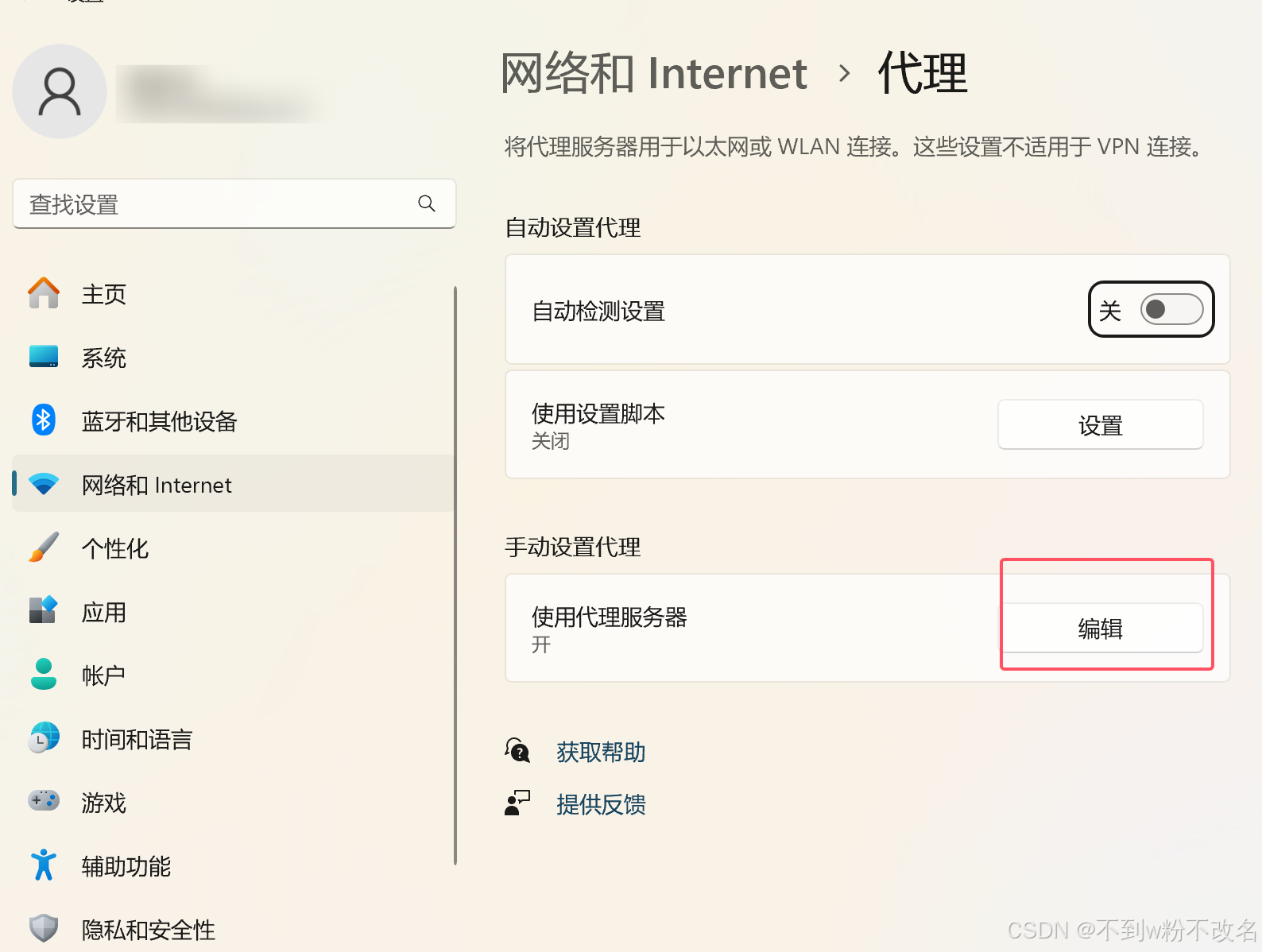Click the 代理 page title

922,73
